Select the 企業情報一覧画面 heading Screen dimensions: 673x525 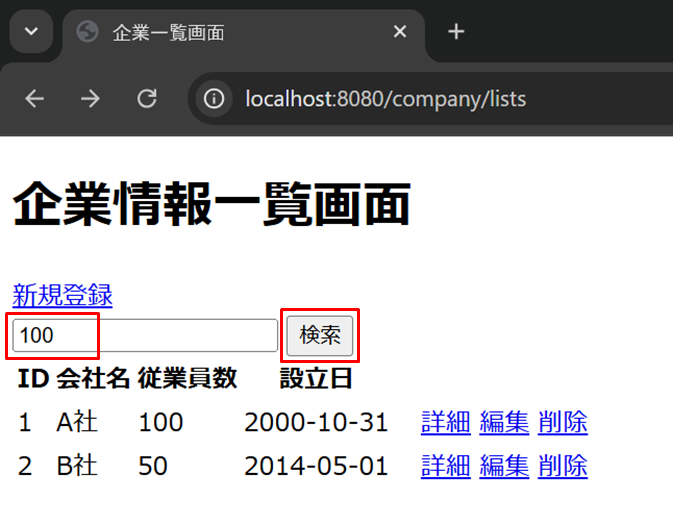tap(212, 204)
